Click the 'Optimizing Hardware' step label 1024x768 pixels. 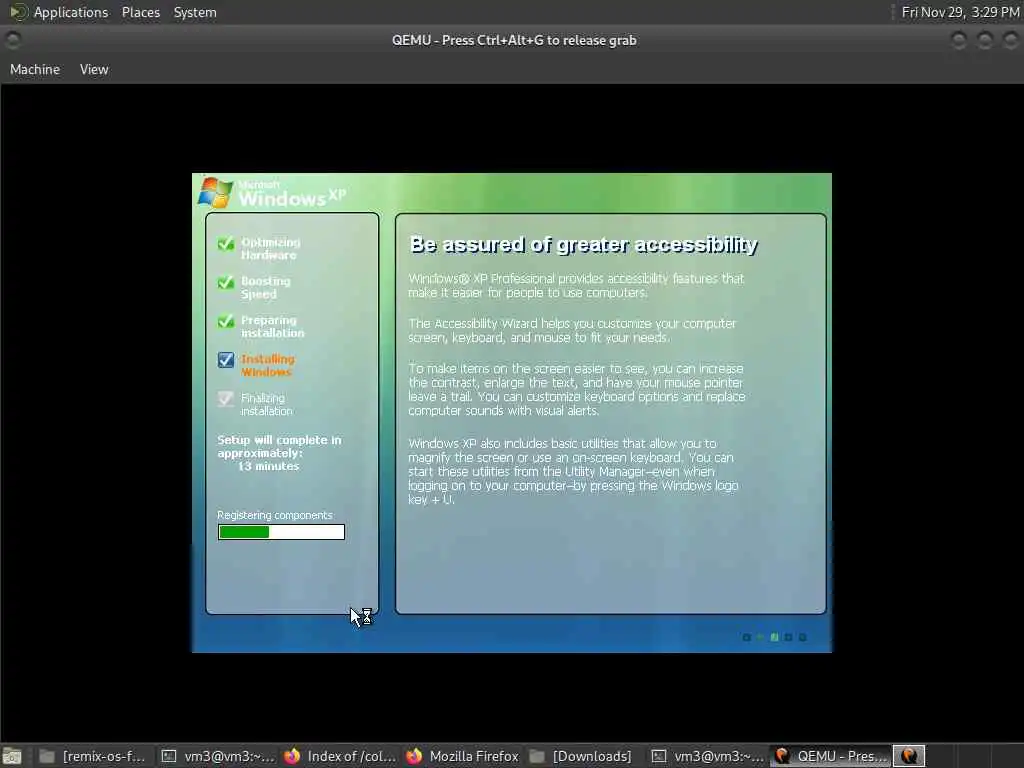tap(270, 248)
